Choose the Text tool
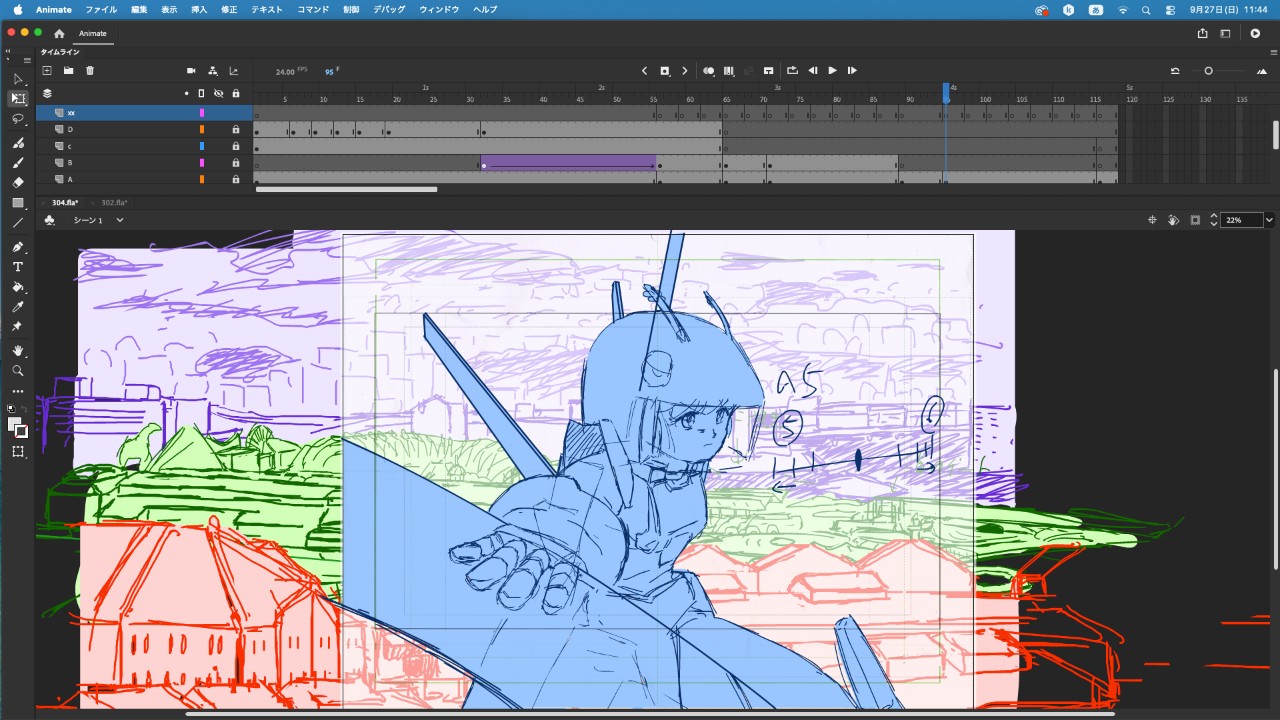The height and width of the screenshot is (720, 1280). (18, 267)
